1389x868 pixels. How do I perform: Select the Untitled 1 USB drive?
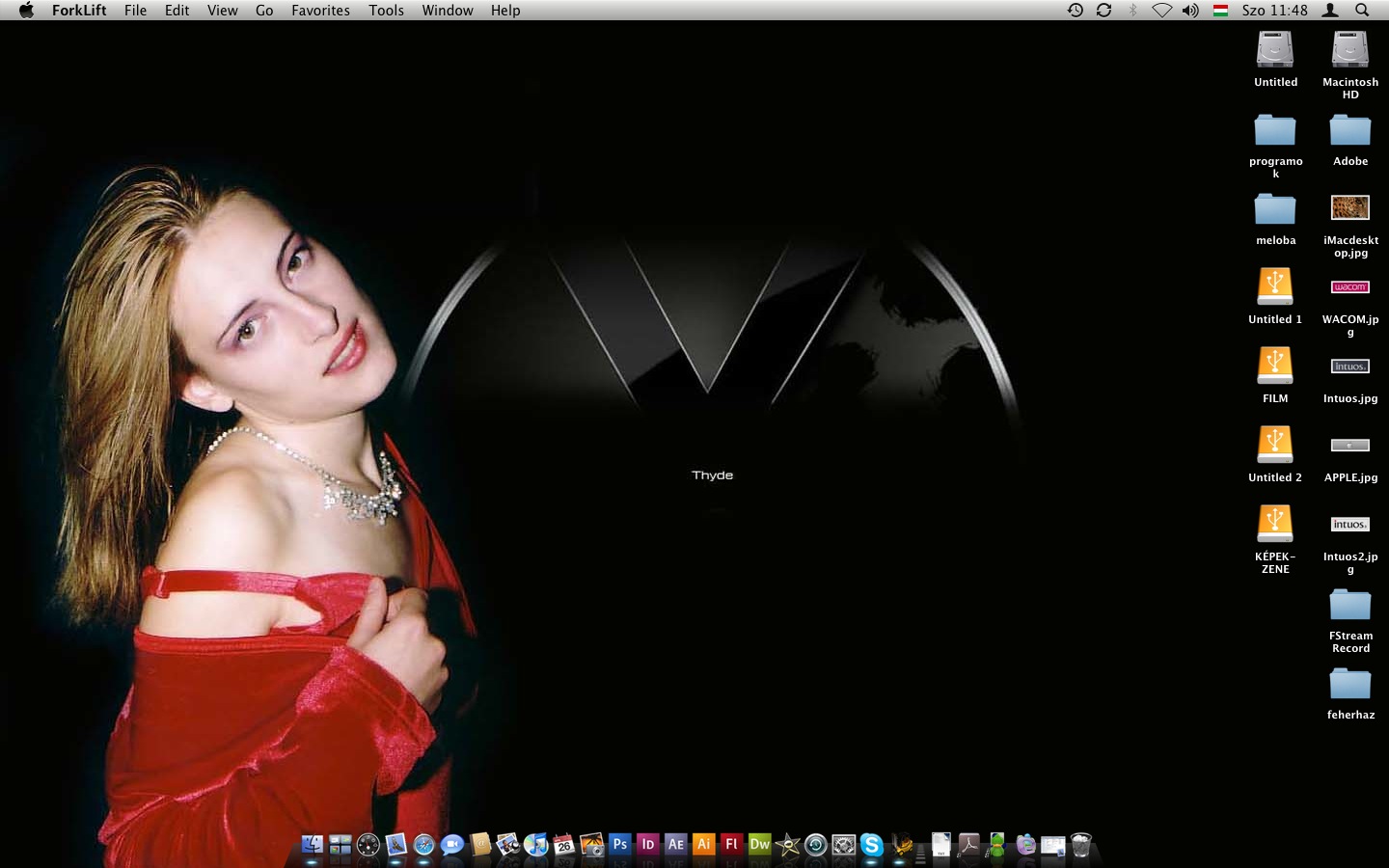[x=1275, y=286]
